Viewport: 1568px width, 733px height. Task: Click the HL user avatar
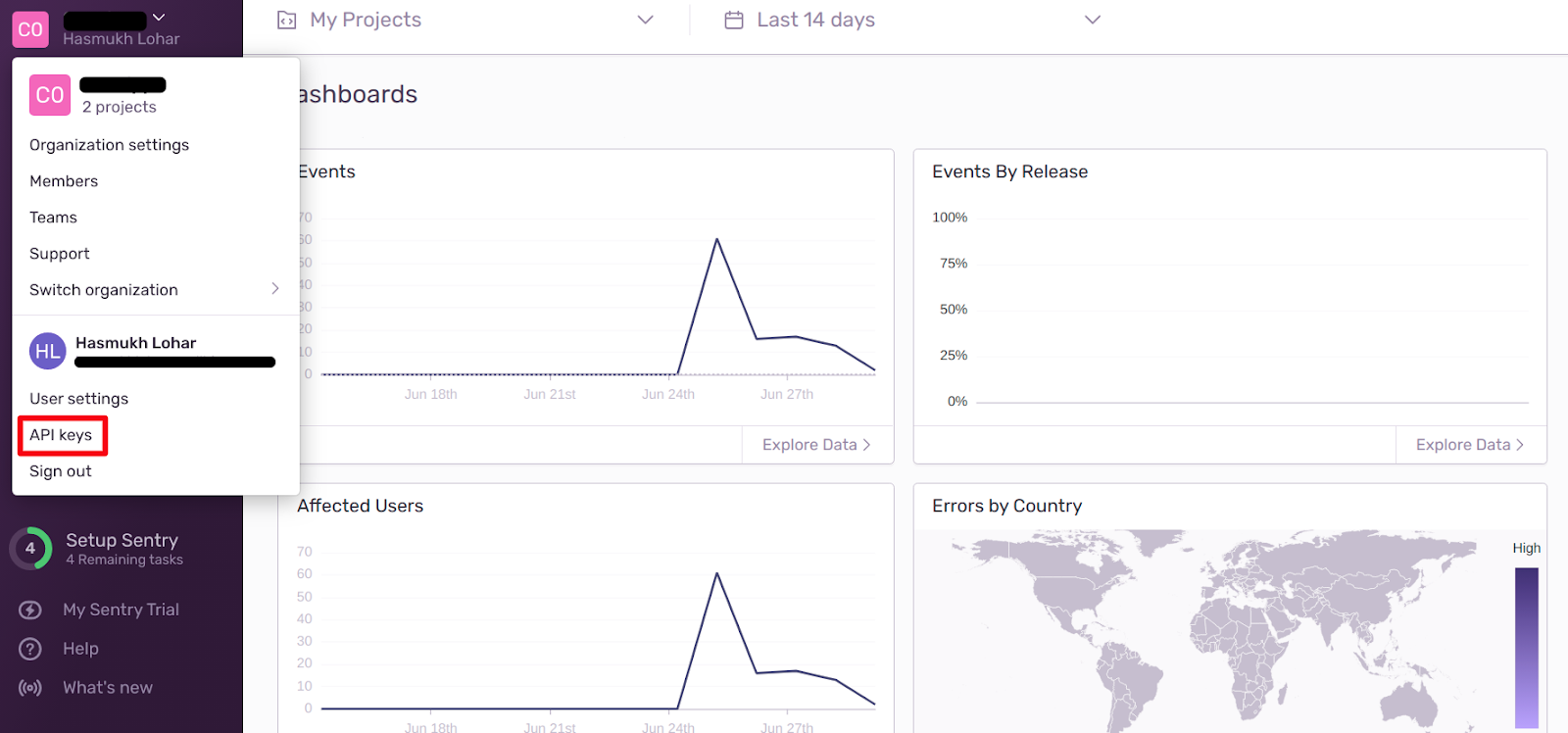pyautogui.click(x=47, y=352)
